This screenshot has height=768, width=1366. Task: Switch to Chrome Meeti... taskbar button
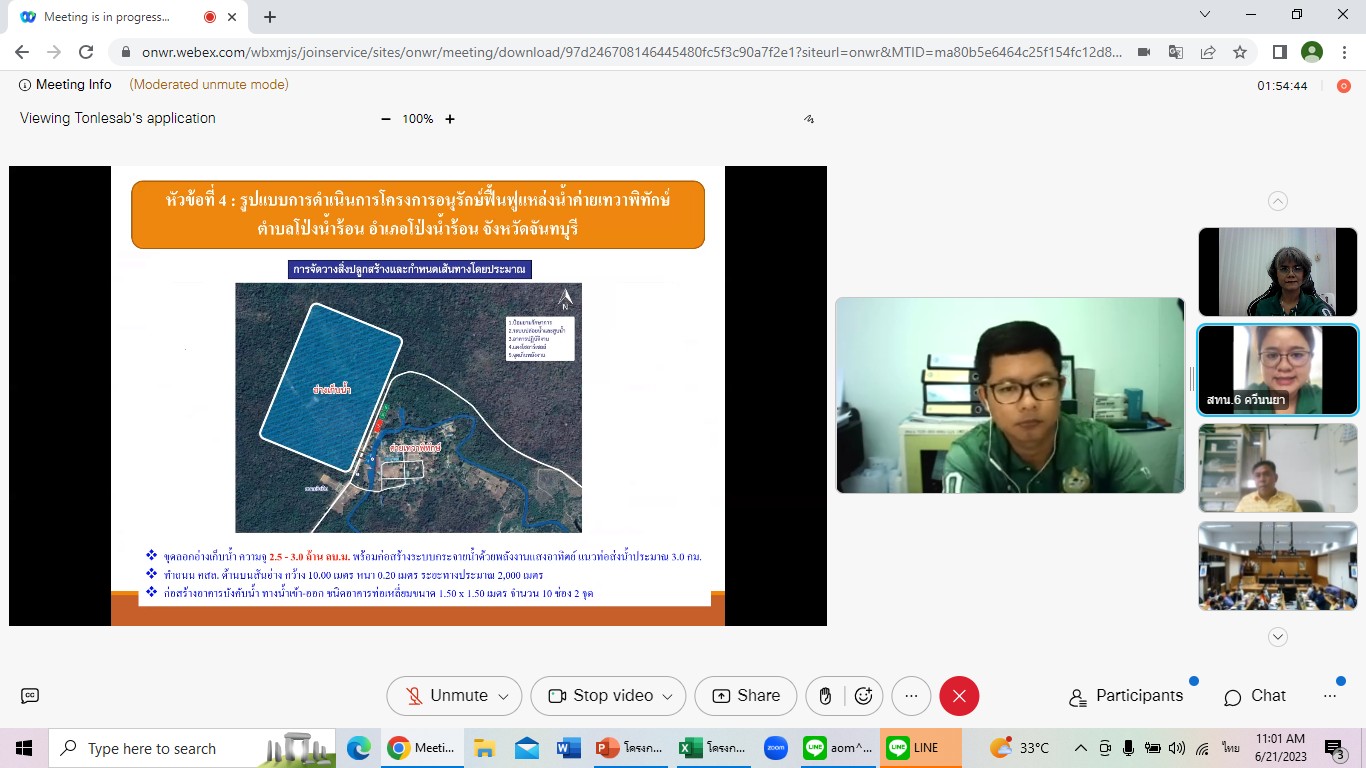click(x=422, y=748)
